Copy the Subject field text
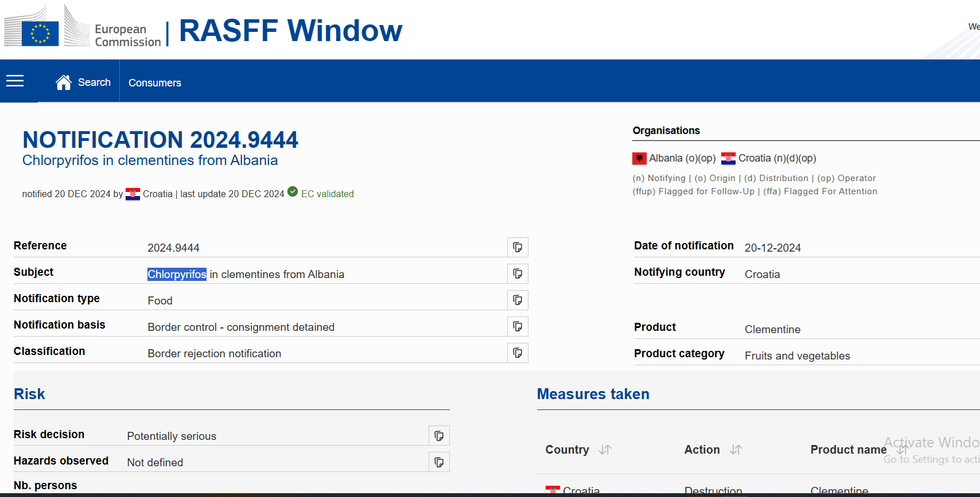This screenshot has width=980, height=497. (517, 273)
